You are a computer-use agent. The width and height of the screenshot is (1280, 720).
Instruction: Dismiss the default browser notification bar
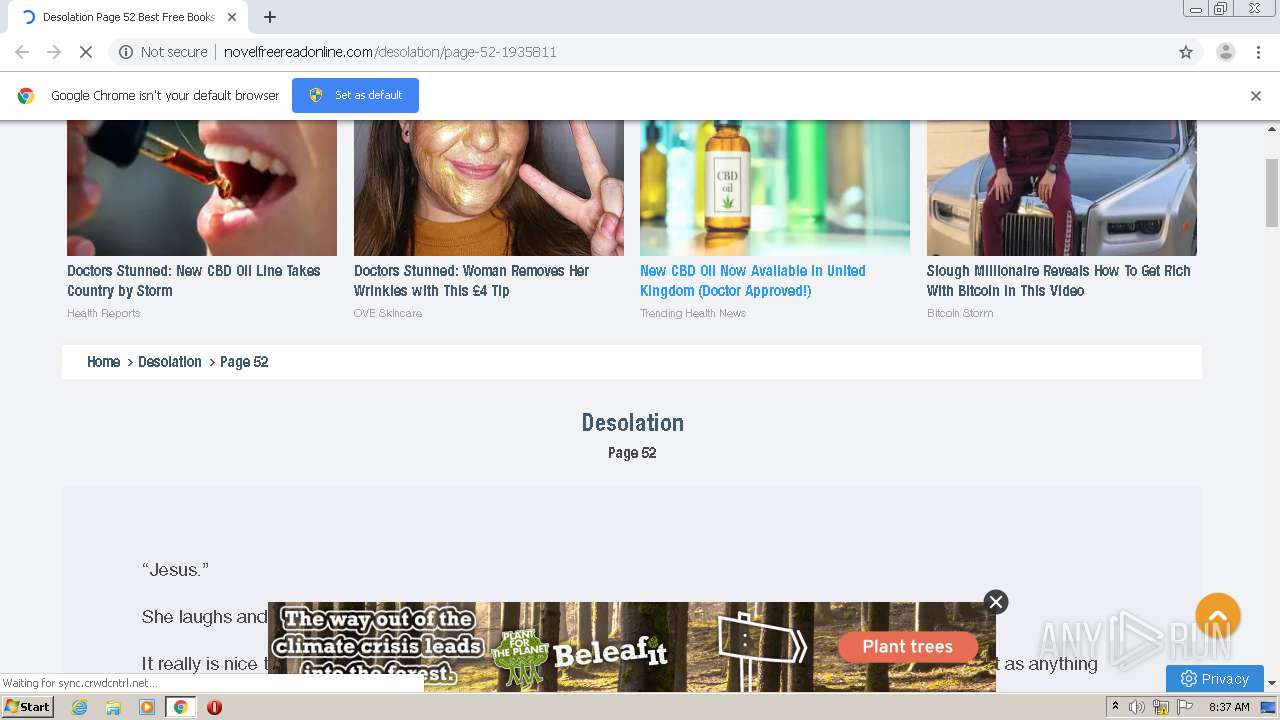[1256, 96]
